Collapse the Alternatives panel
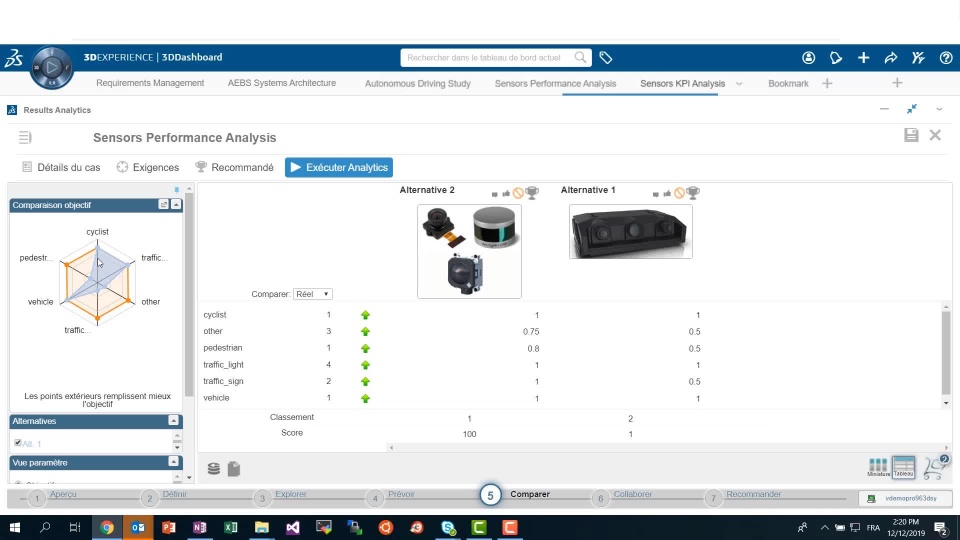The height and width of the screenshot is (540, 960). click(173, 421)
